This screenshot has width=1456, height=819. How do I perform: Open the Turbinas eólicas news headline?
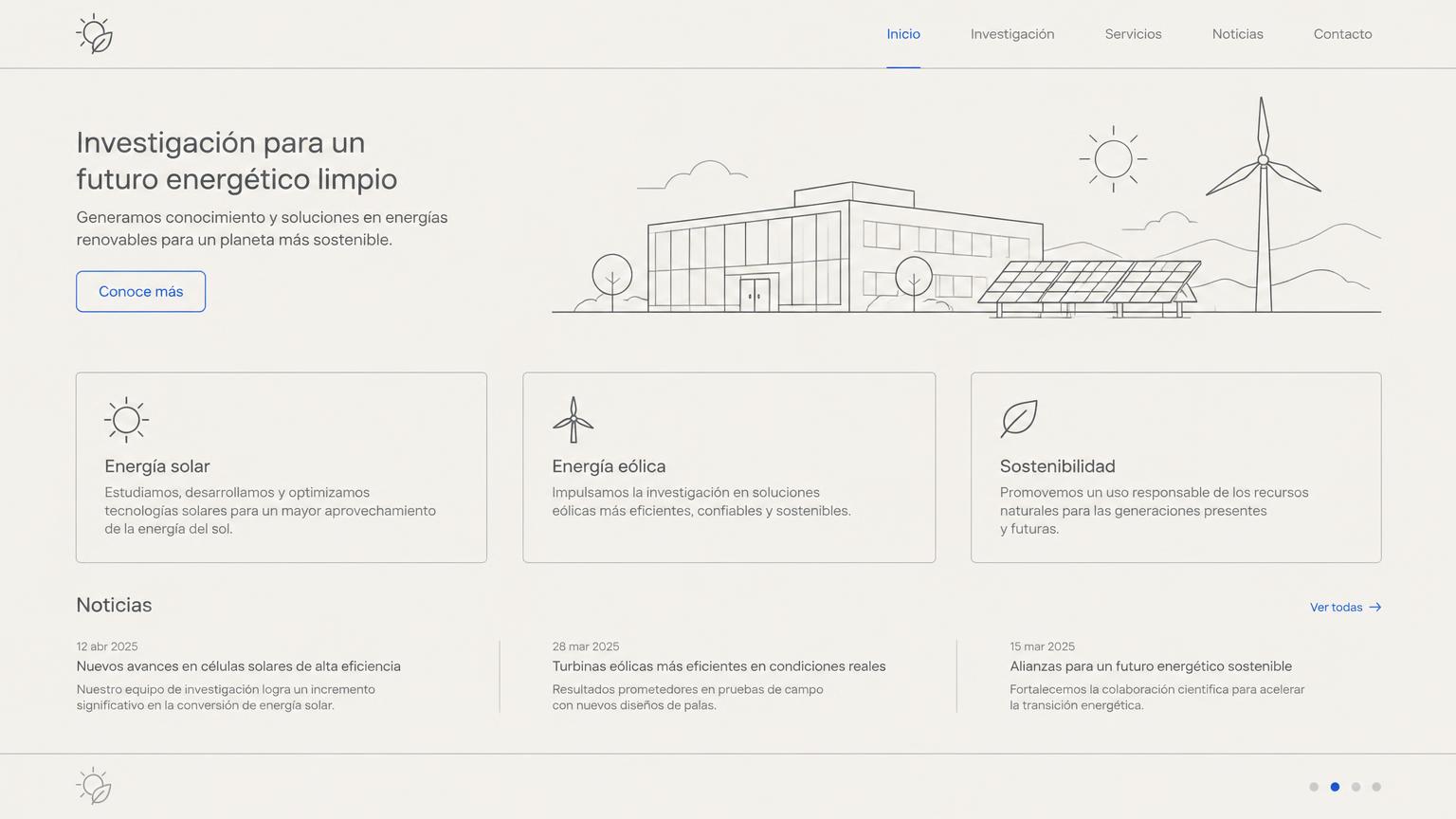(x=719, y=666)
